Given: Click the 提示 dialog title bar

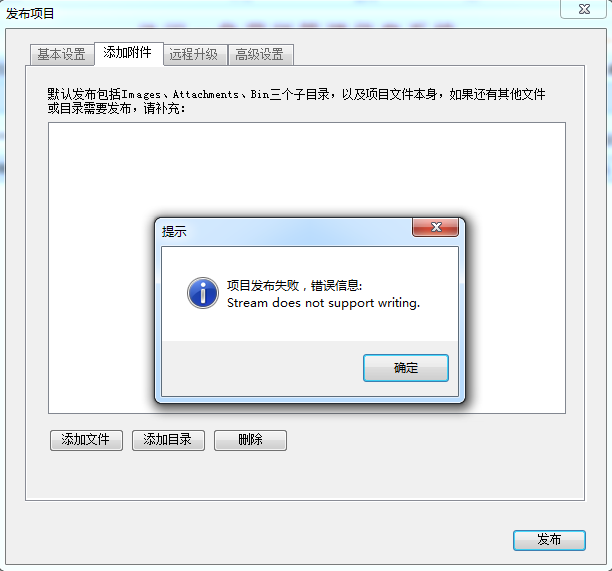Looking at the screenshot, I should coord(283,231).
